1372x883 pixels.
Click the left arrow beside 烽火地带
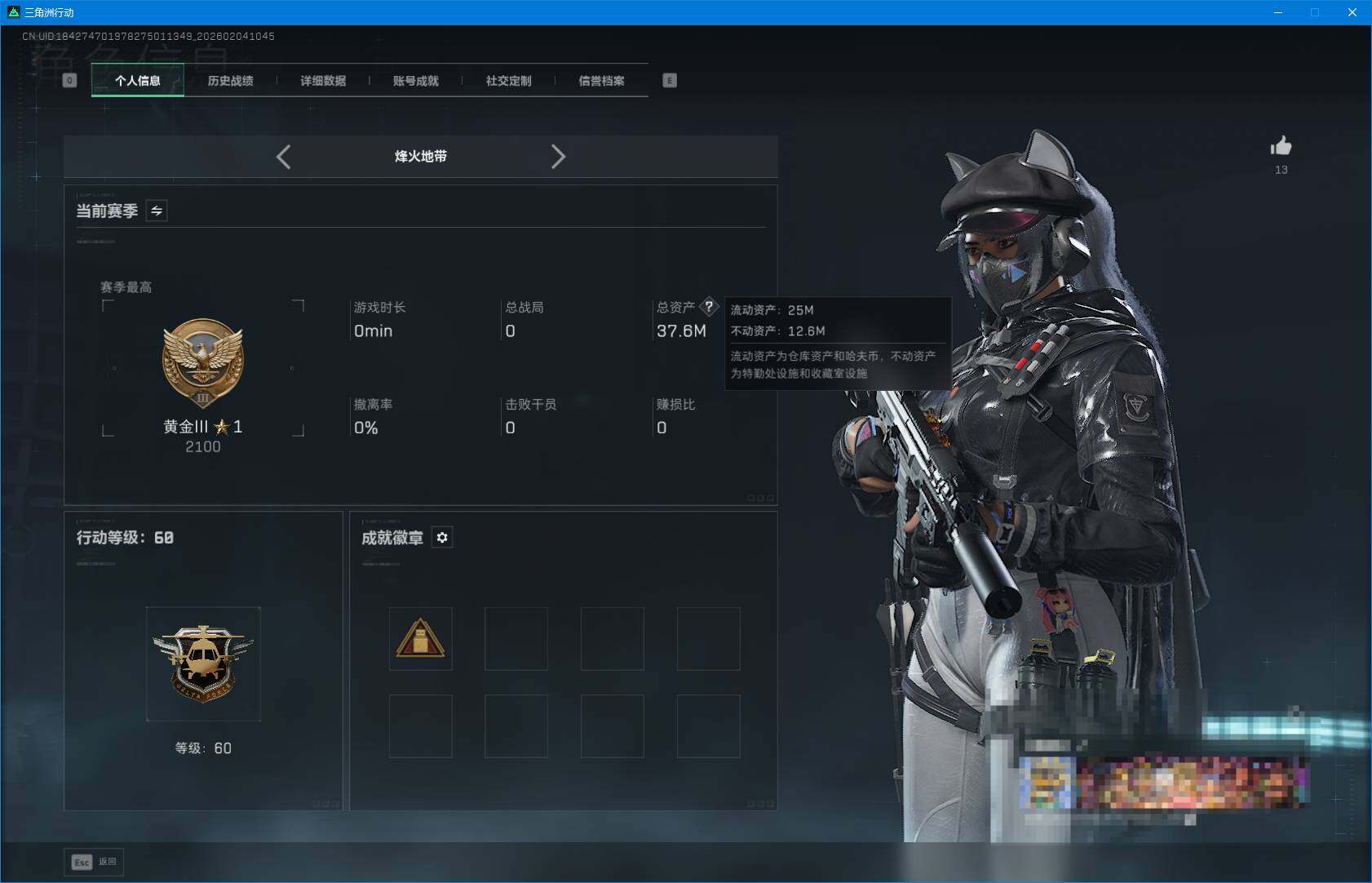(x=284, y=157)
